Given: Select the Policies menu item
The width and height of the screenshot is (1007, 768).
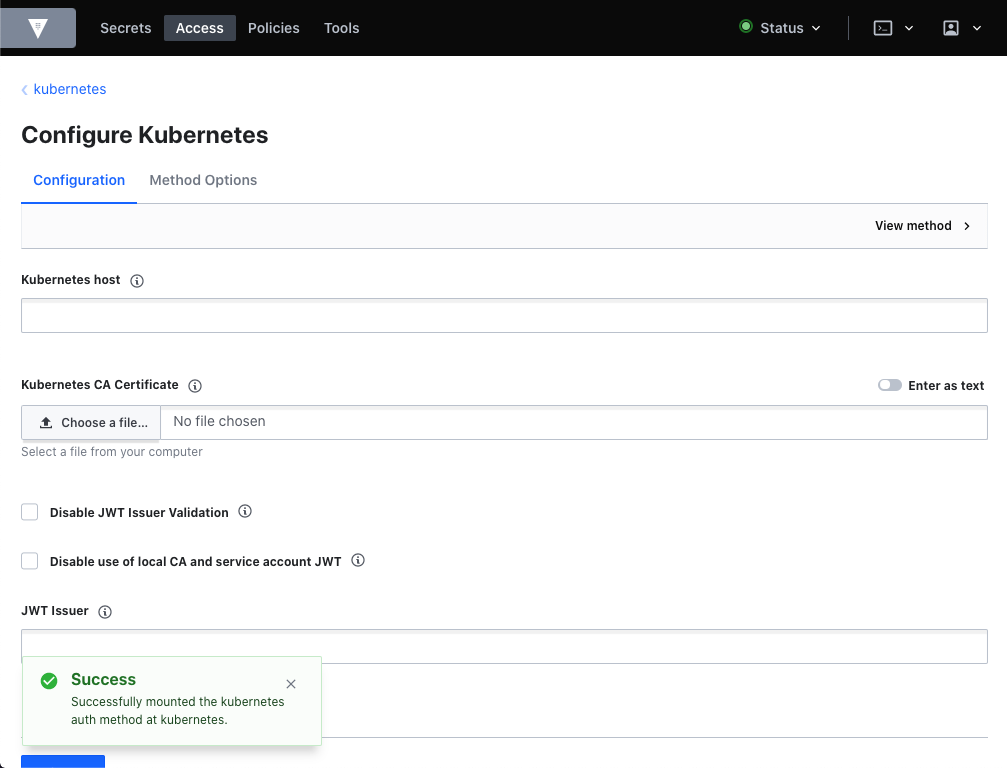Looking at the screenshot, I should [273, 27].
